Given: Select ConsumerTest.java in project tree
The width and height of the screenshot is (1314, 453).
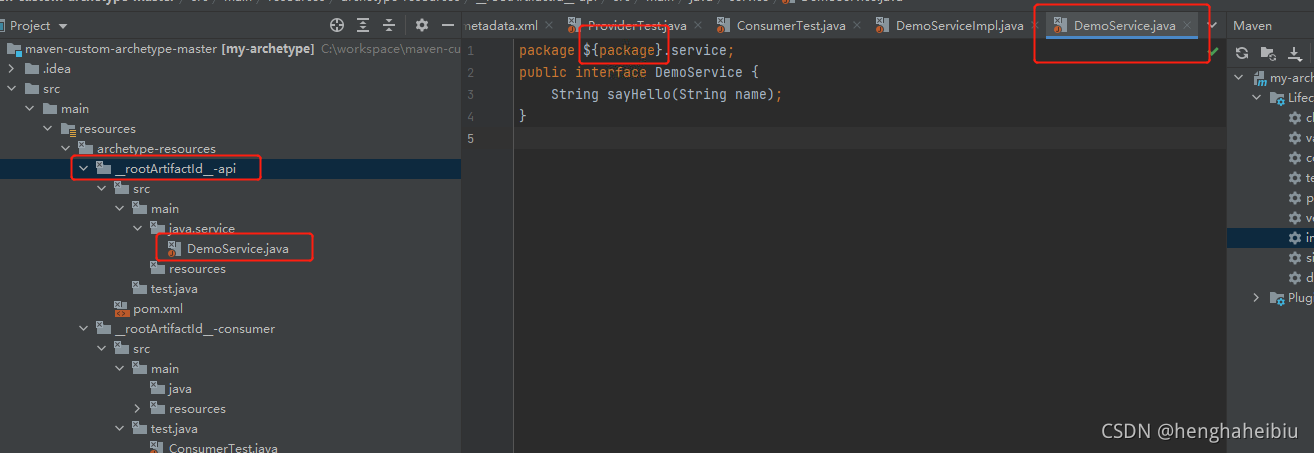Looking at the screenshot, I should (x=223, y=448).
